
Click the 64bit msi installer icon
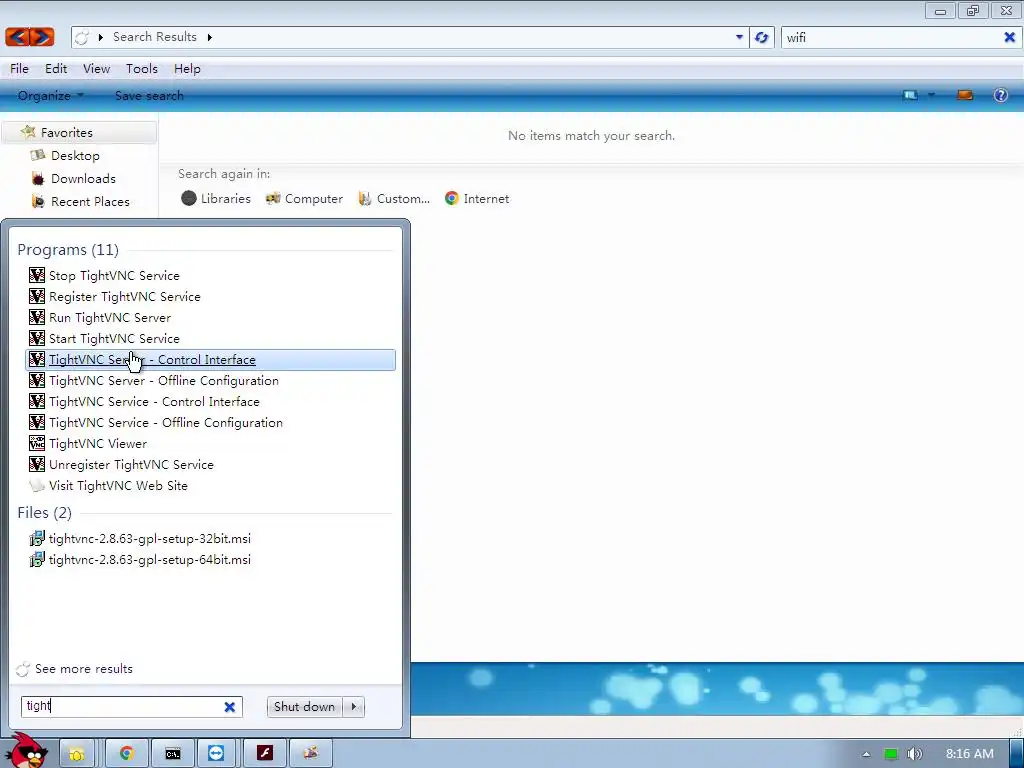tap(37, 560)
